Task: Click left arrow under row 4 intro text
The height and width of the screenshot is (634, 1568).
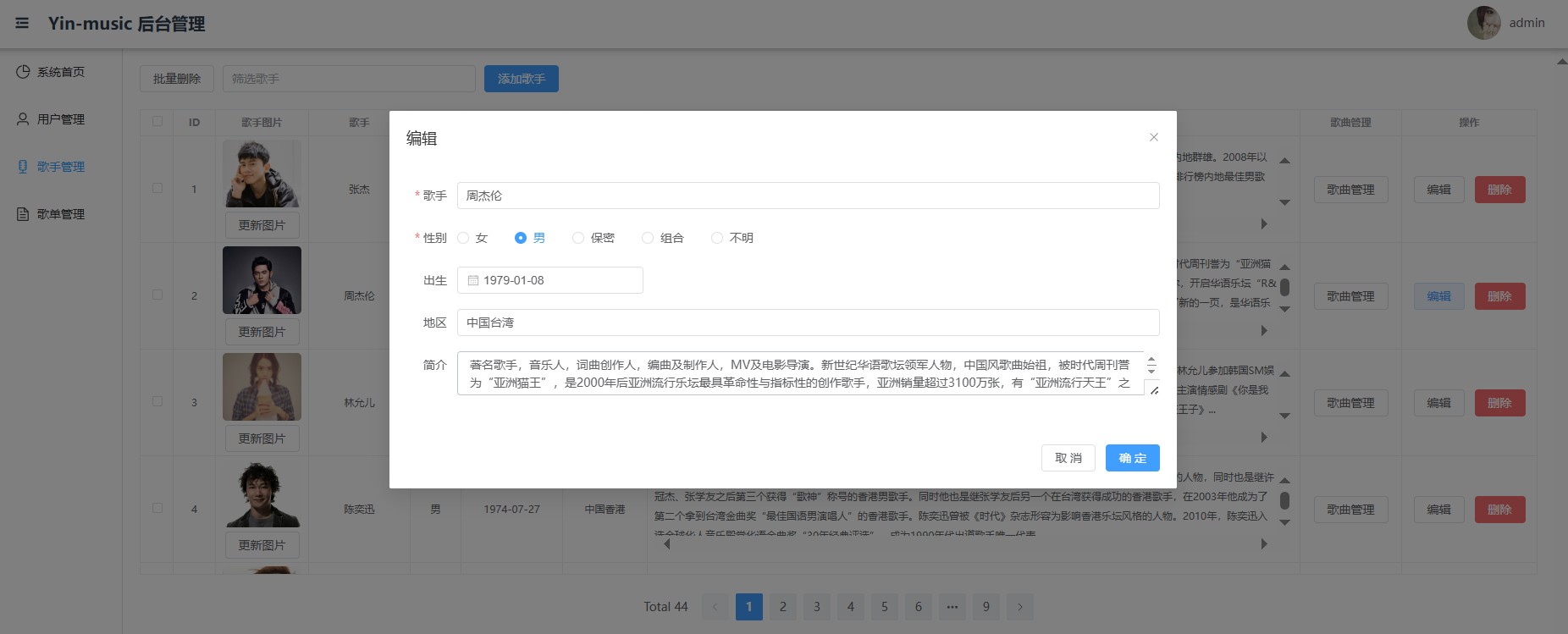Action: (x=666, y=544)
